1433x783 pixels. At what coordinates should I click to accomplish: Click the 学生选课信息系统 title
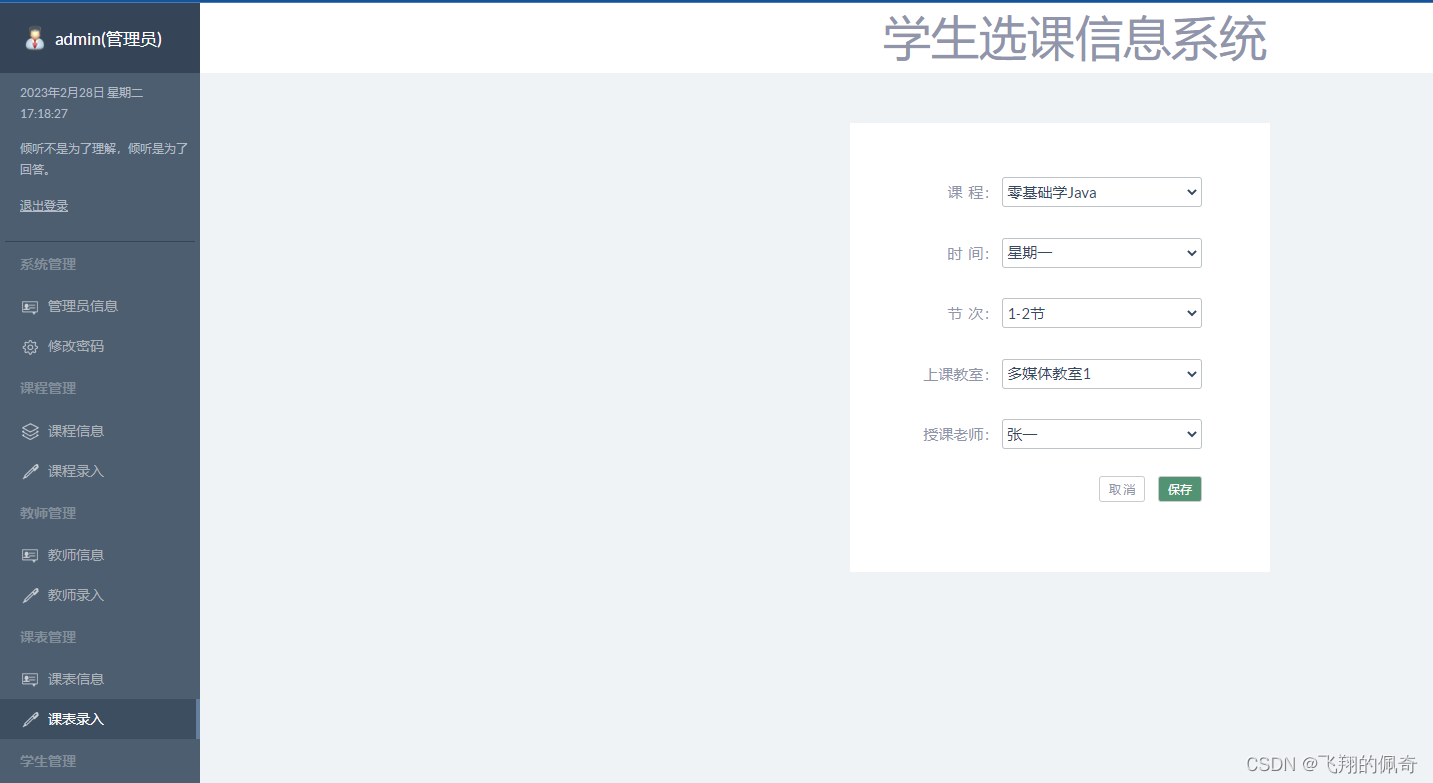click(x=1075, y=40)
